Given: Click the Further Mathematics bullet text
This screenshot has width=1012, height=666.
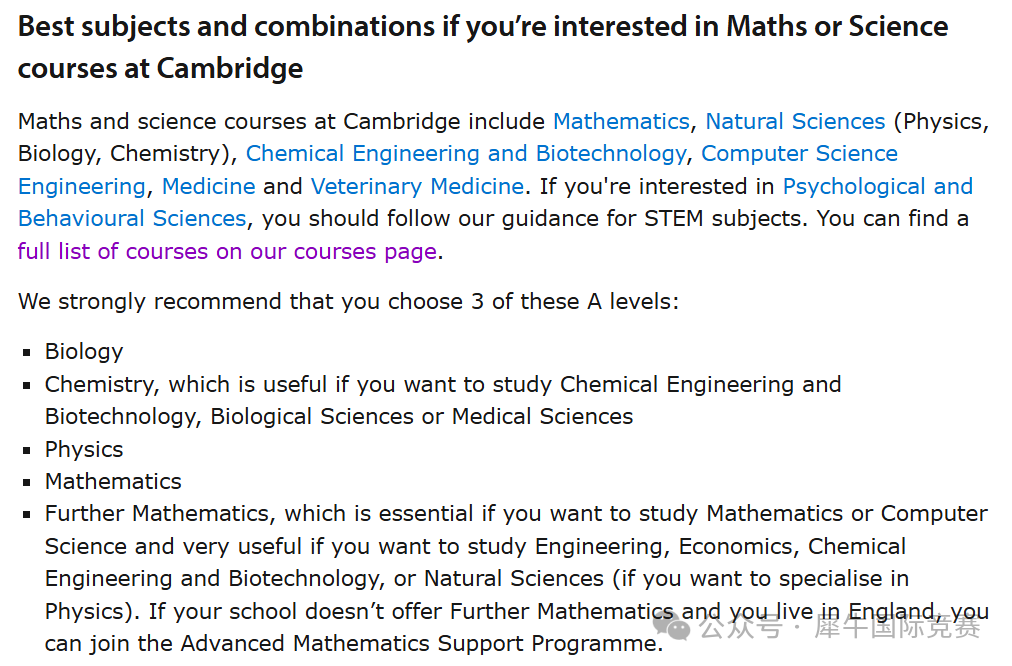Looking at the screenshot, I should pos(516,578).
